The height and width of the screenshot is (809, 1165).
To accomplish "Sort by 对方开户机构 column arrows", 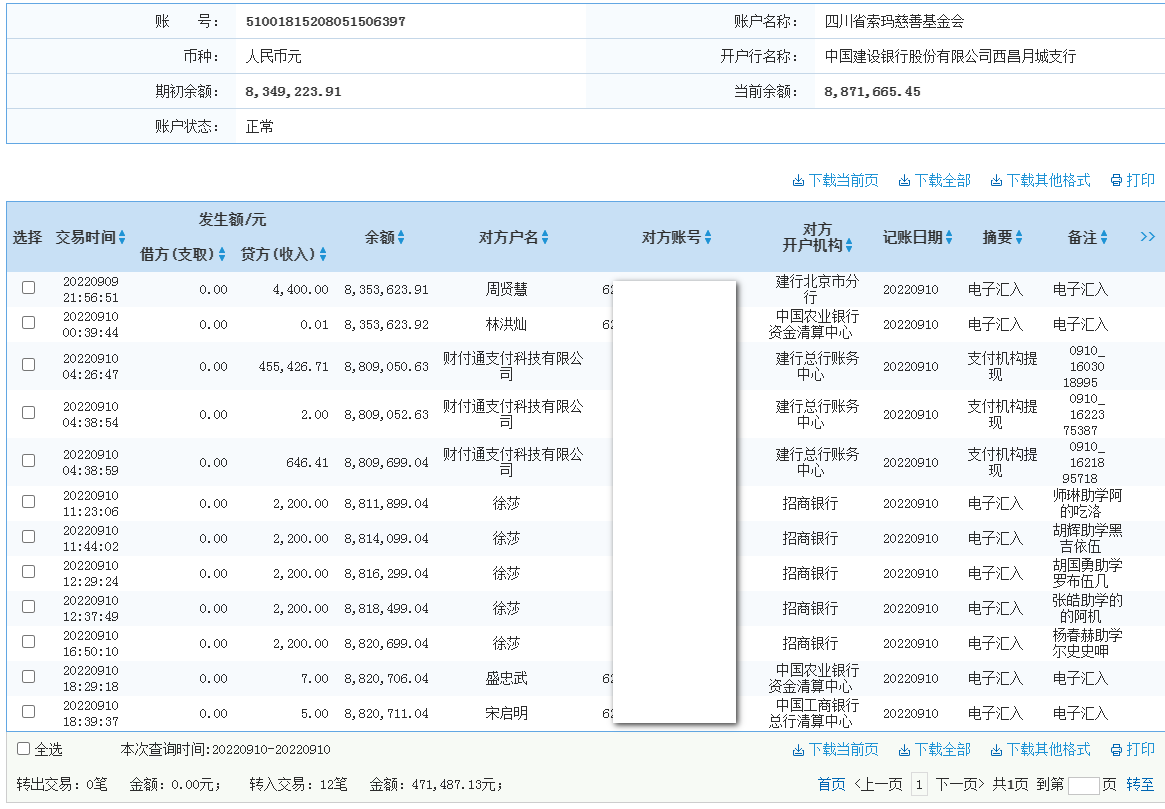I will coord(849,245).
